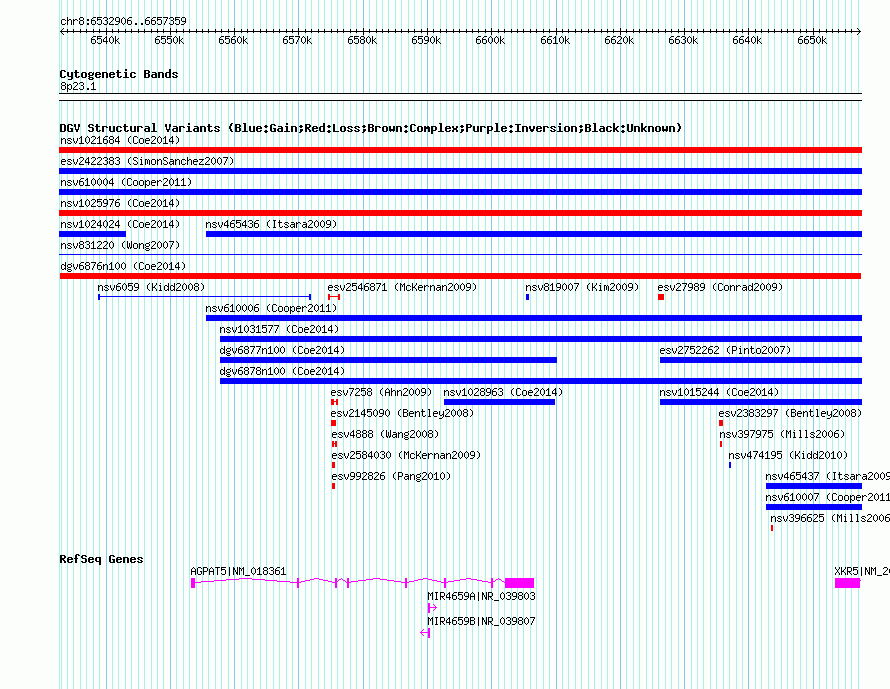Click the 8p23.1 band label
Viewport: 890px width, 689px height.
78,86
